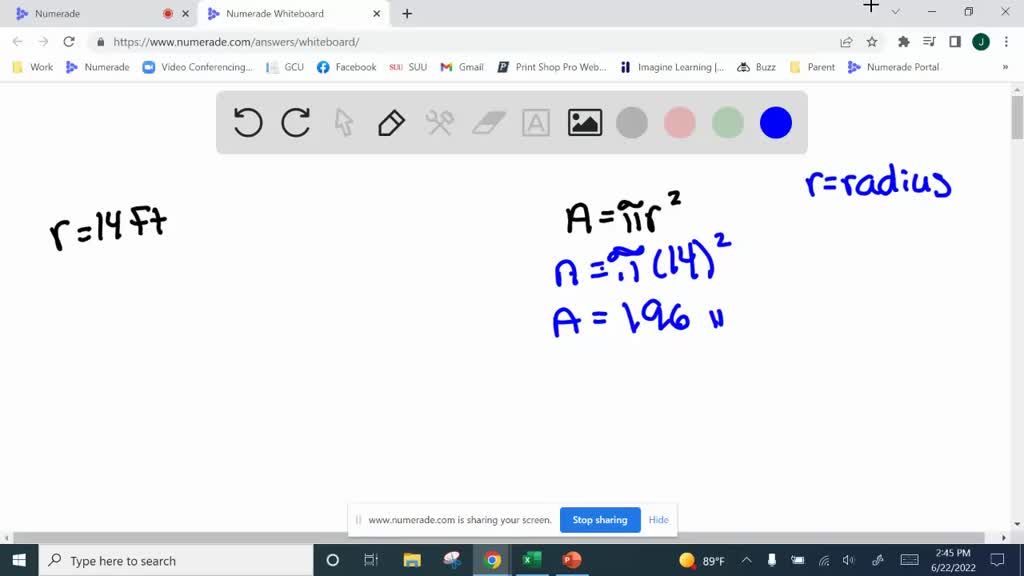This screenshot has height=576, width=1024.
Task: Select the Eraser tool
Action: point(488,122)
